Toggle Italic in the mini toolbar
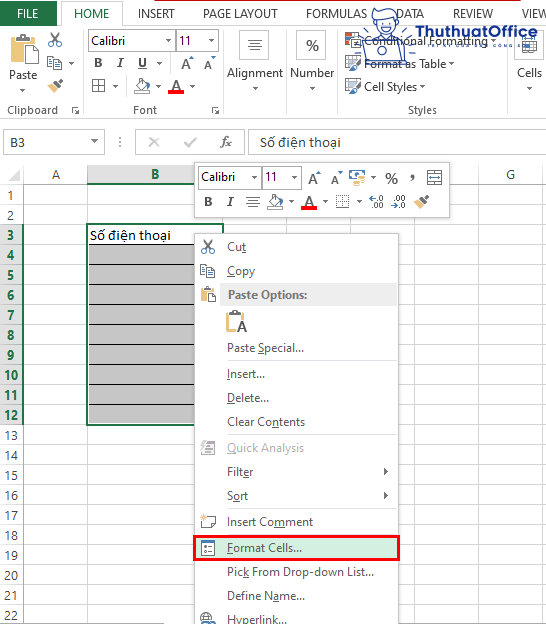The height and width of the screenshot is (624, 546). [x=230, y=202]
